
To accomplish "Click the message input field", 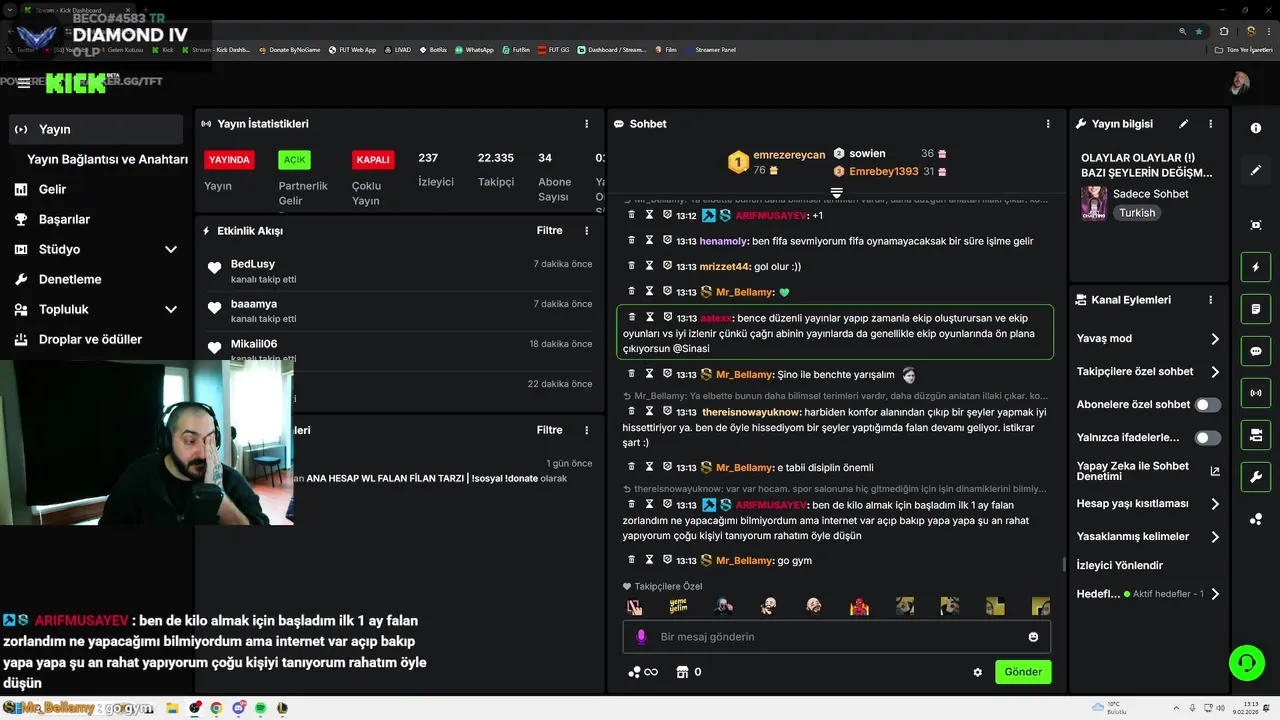I will [836, 637].
